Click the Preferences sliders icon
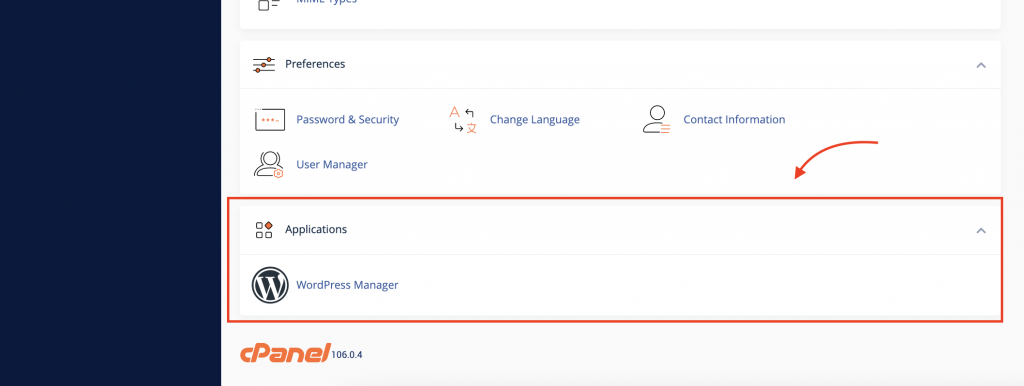 click(264, 65)
